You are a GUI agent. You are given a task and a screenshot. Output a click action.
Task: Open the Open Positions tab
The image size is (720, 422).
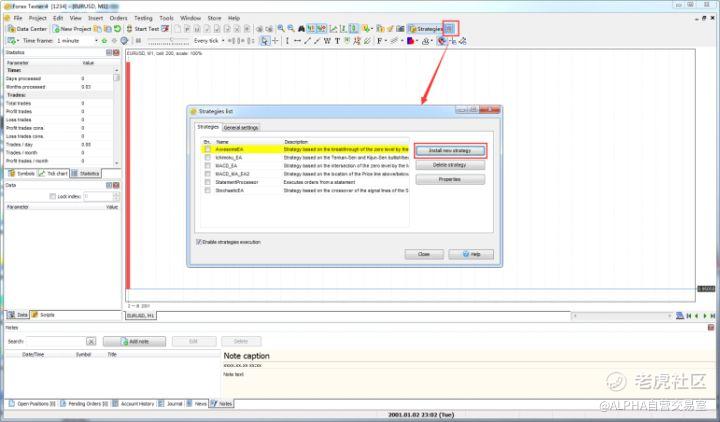pos(32,404)
